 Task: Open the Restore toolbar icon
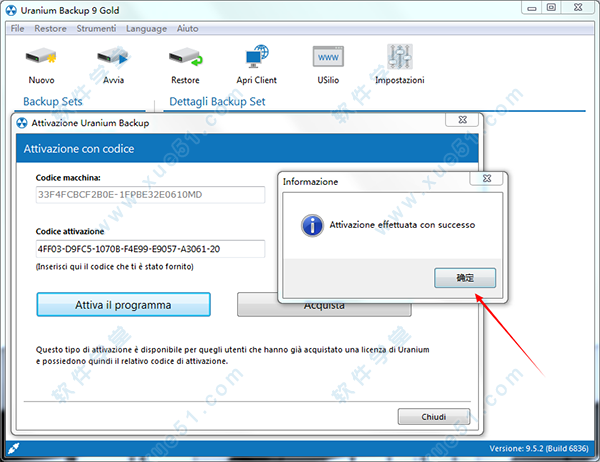pos(186,57)
